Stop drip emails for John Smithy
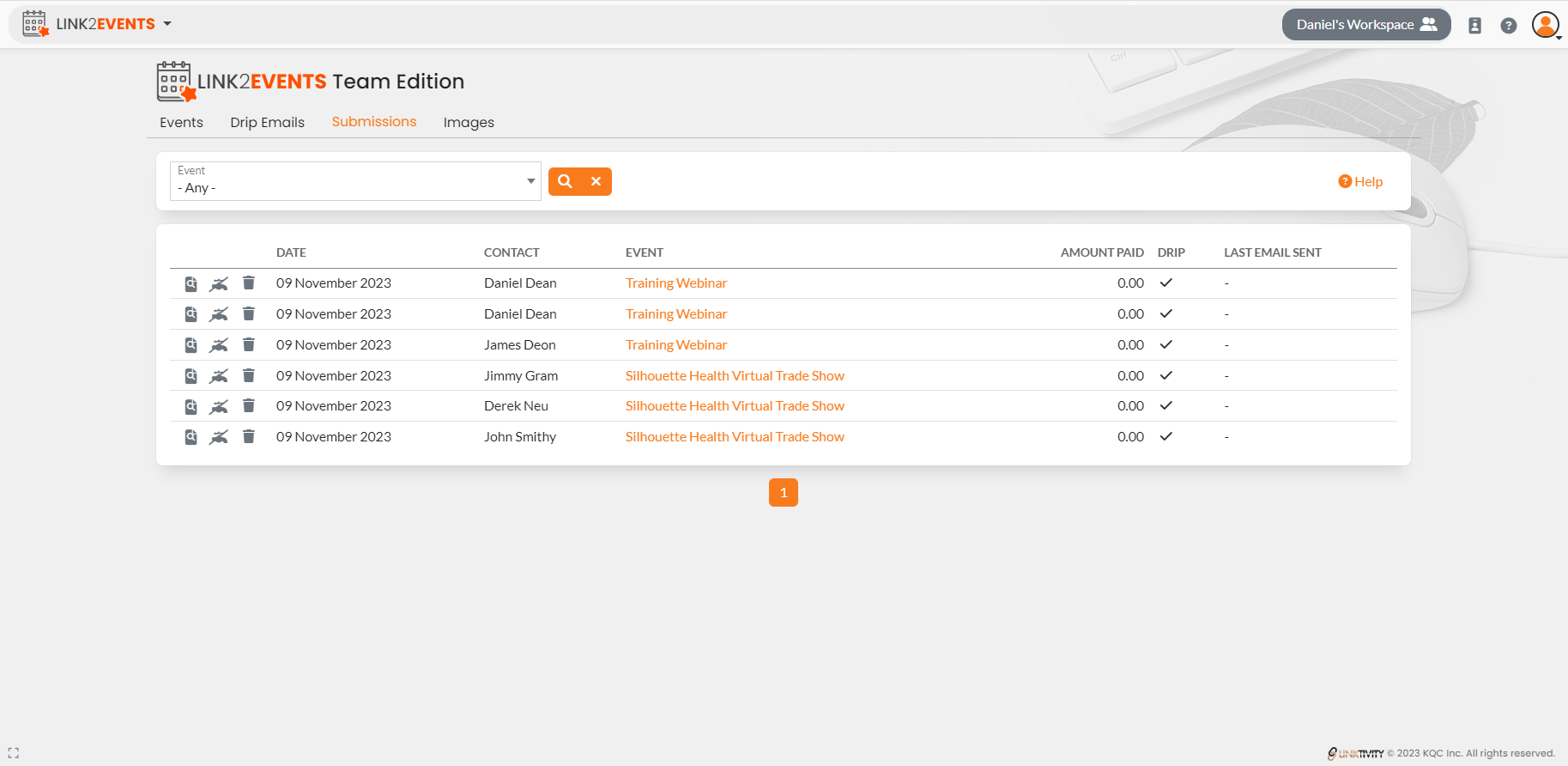This screenshot has height=766, width=1568. click(219, 437)
